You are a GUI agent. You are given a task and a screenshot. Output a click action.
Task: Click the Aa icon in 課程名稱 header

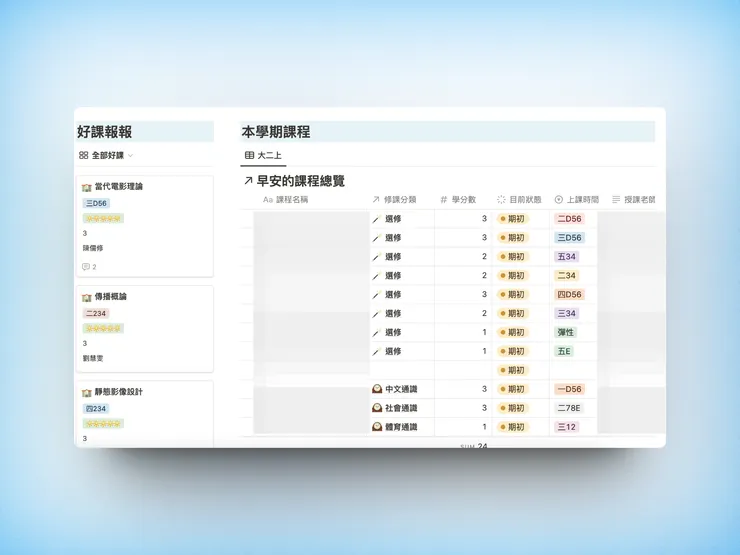tap(268, 200)
